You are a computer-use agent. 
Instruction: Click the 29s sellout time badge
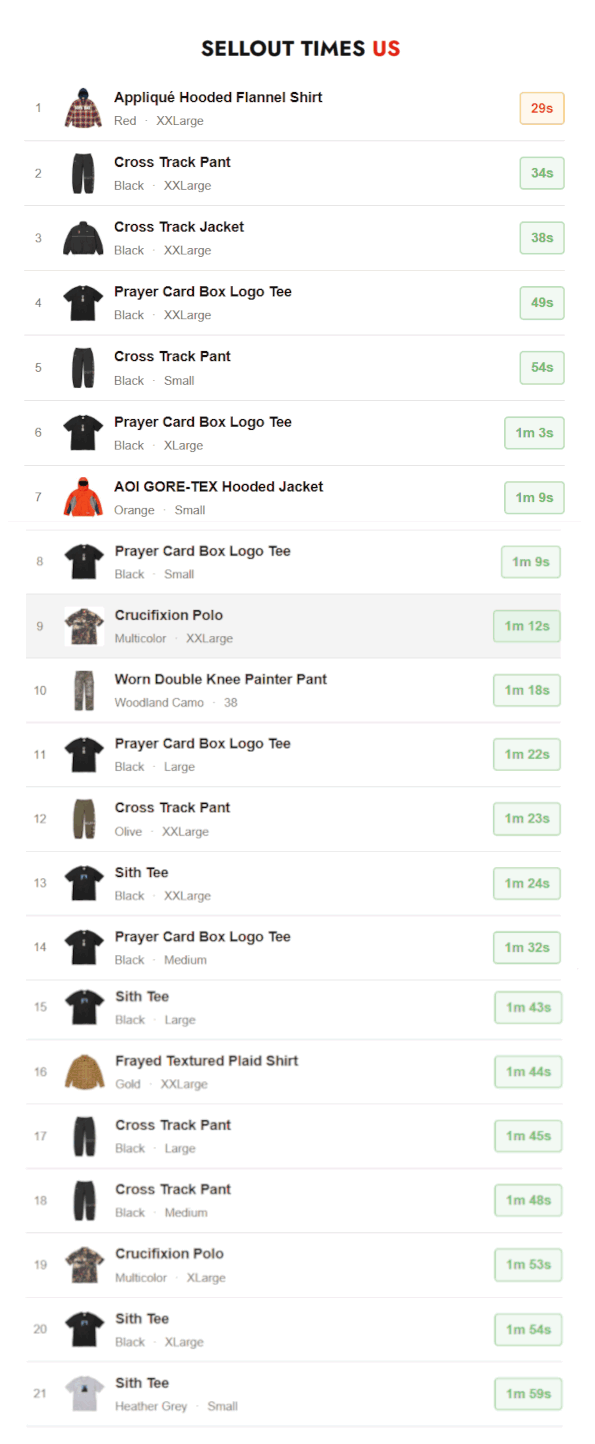[x=542, y=108]
